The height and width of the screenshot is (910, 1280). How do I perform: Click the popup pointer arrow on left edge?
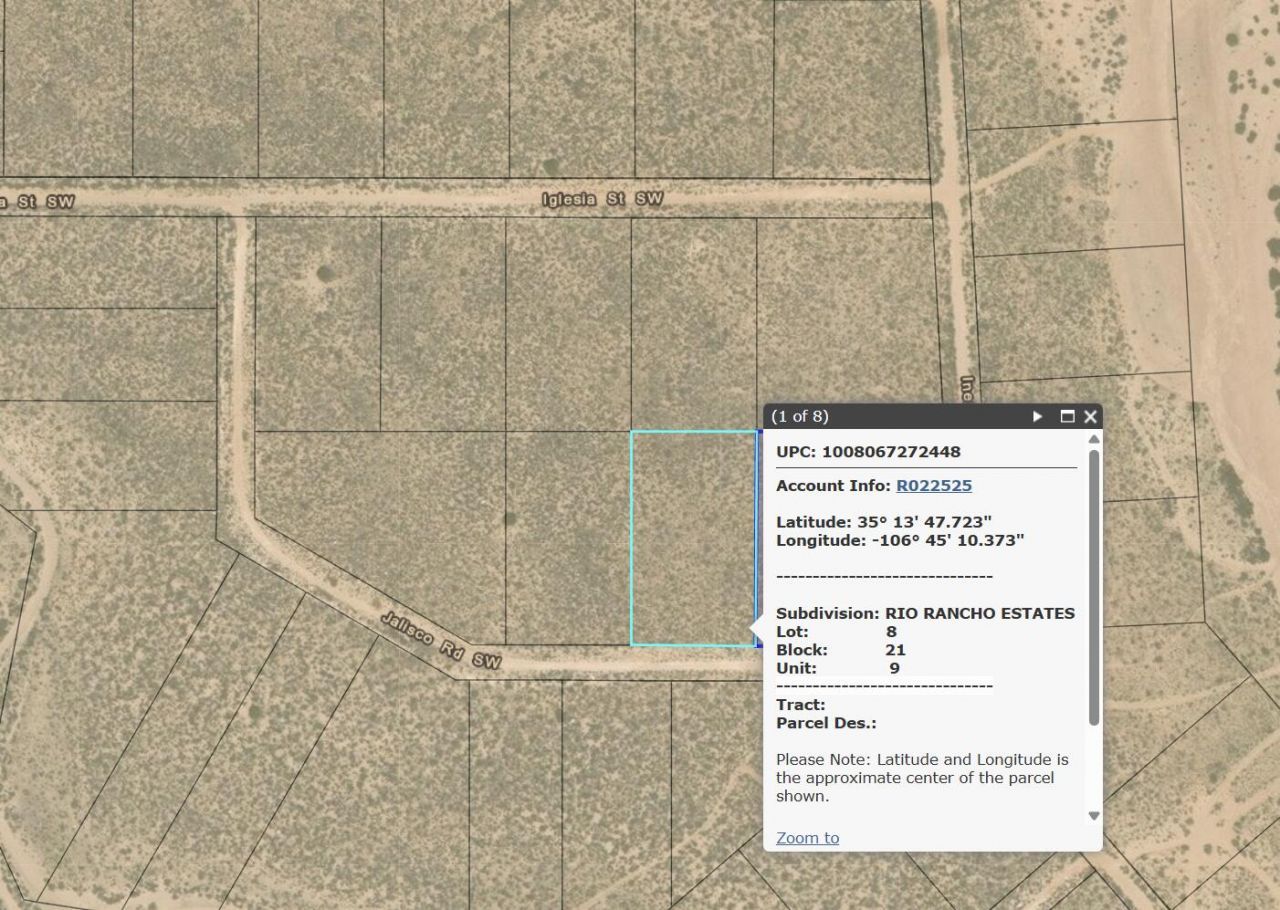tap(757, 628)
